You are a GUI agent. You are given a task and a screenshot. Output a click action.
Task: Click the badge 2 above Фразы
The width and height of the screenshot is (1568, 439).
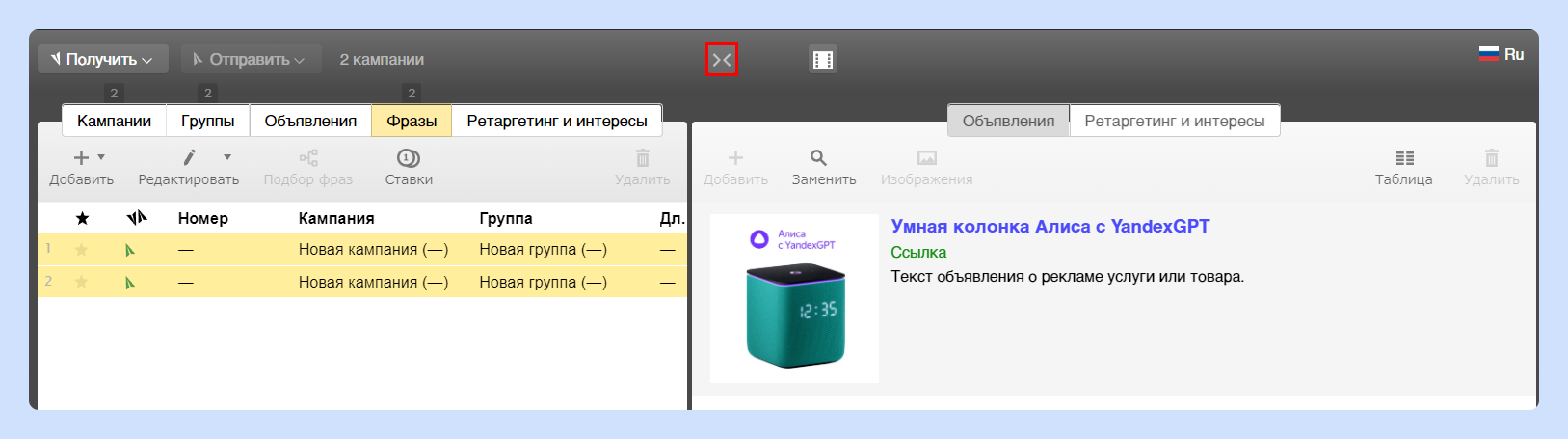[x=412, y=93]
